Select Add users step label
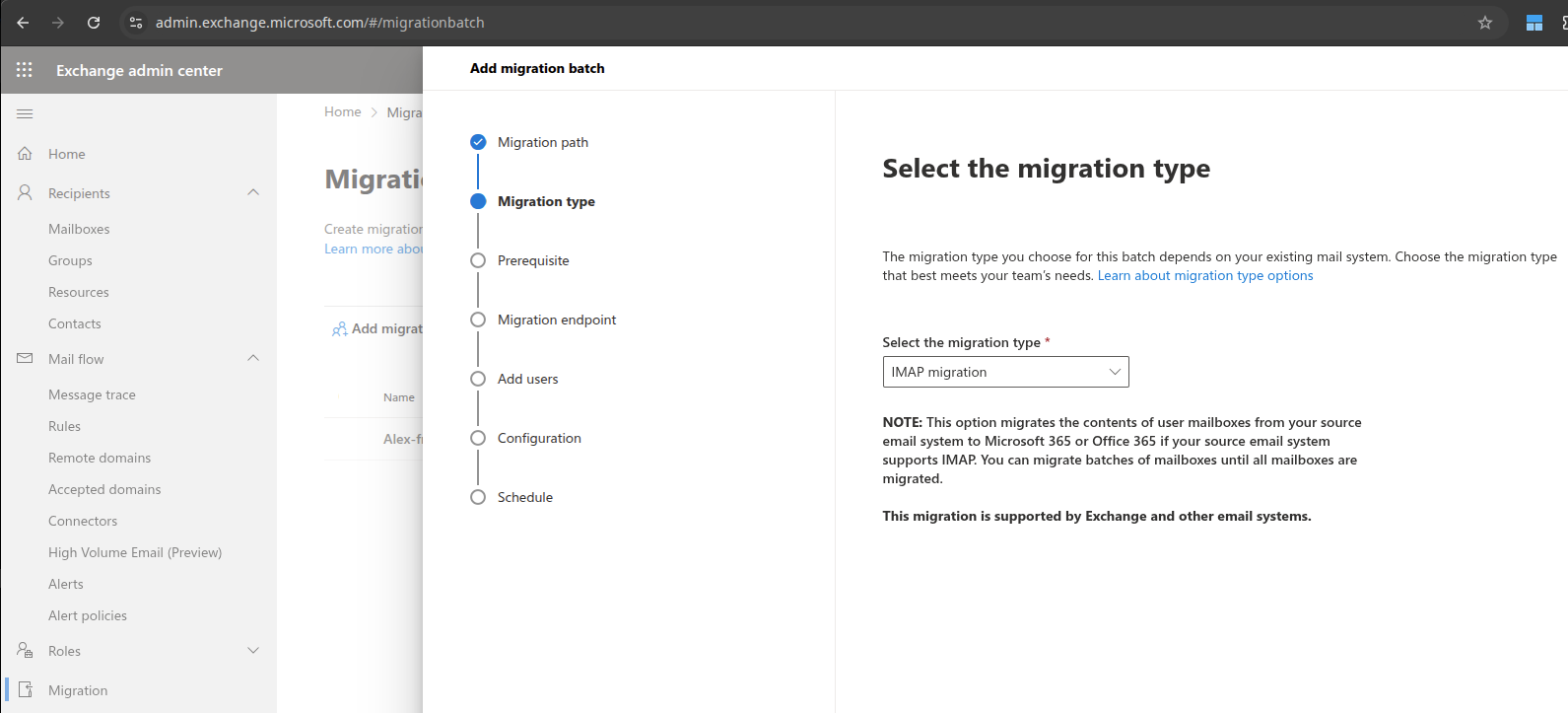Screen dimensions: 1568x713 [527, 379]
